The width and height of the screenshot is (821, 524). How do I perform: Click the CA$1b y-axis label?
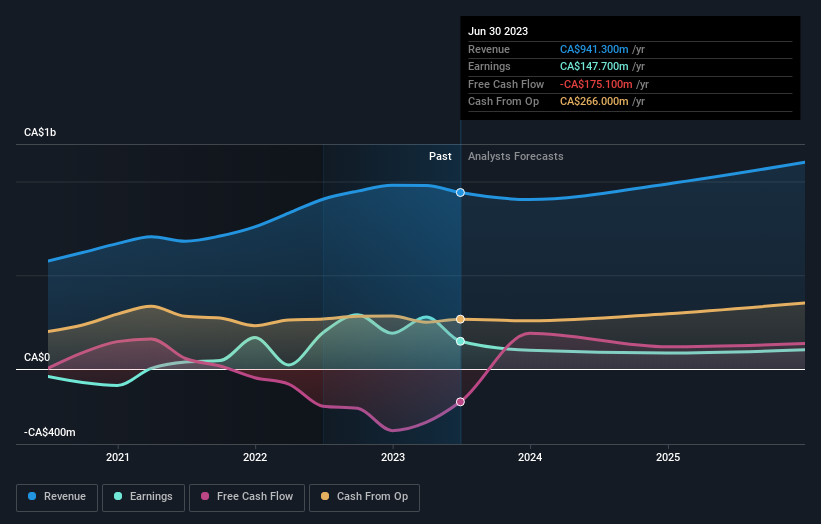tap(40, 132)
